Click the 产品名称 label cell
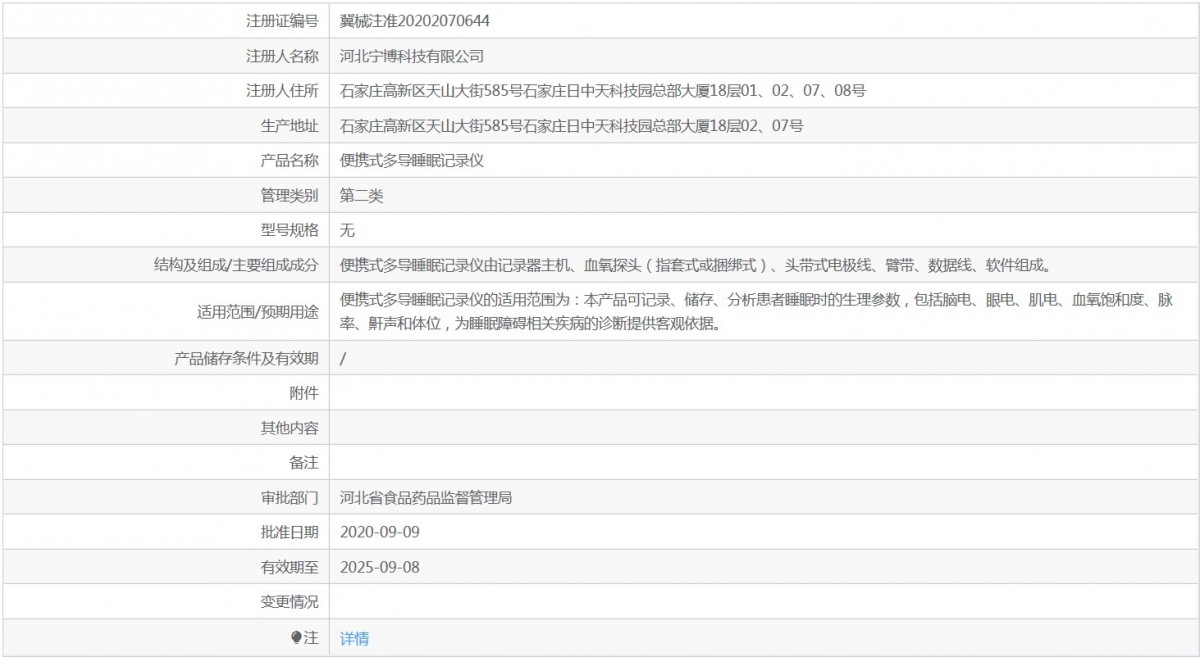 point(165,160)
